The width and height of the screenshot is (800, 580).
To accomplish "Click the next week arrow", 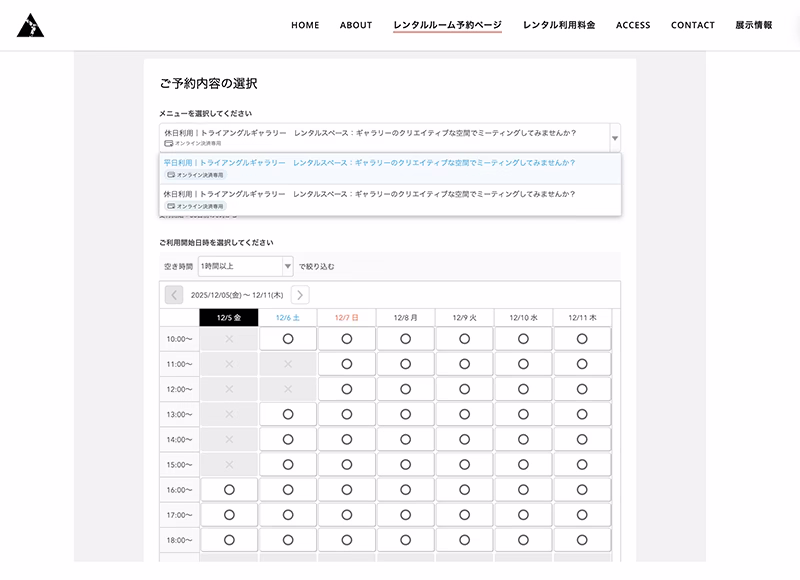I will [x=300, y=296].
